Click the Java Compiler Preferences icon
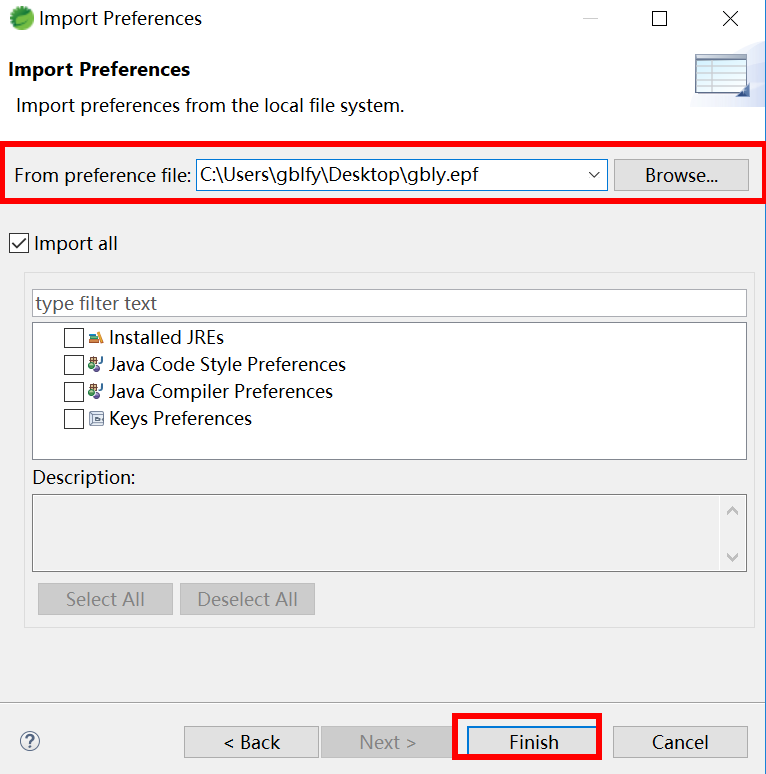This screenshot has height=774, width=766. pyautogui.click(x=96, y=391)
